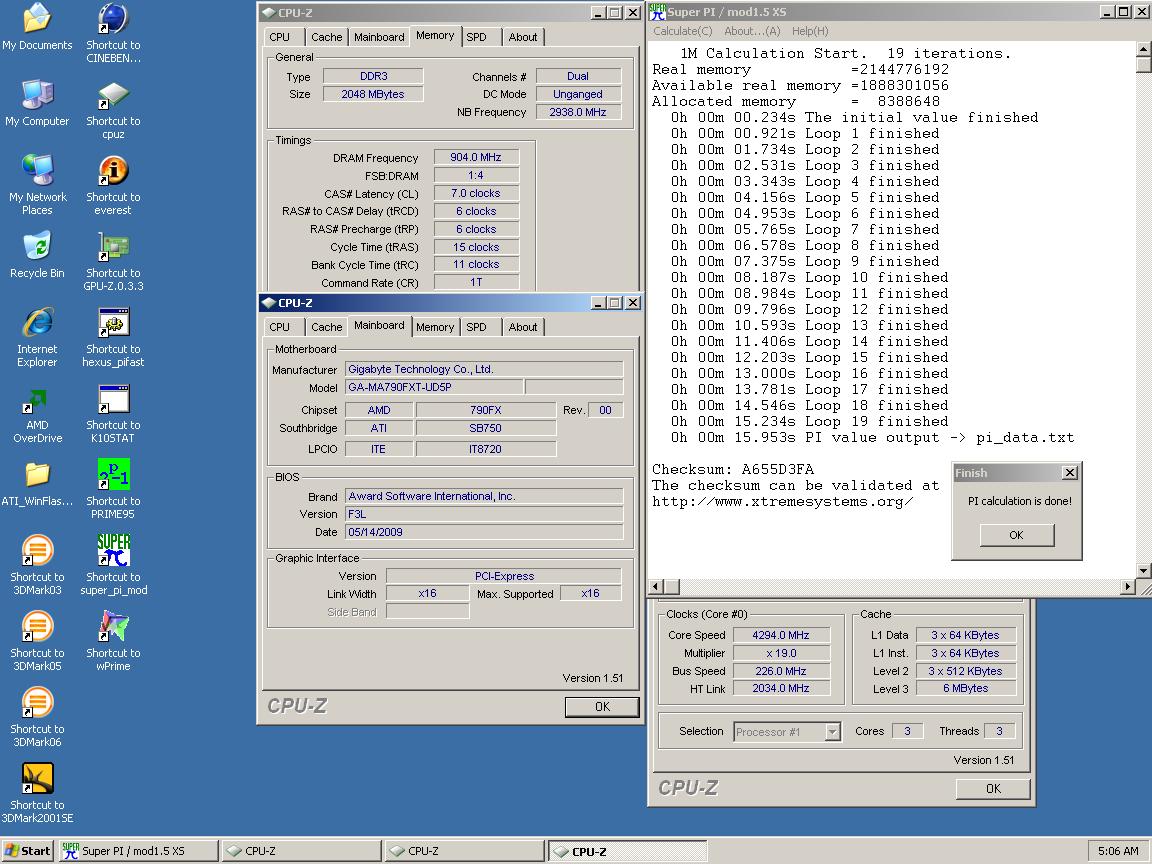Select motherboard Model field GA-MA790FXT-UD5P
The width and height of the screenshot is (1152, 864).
[434, 387]
